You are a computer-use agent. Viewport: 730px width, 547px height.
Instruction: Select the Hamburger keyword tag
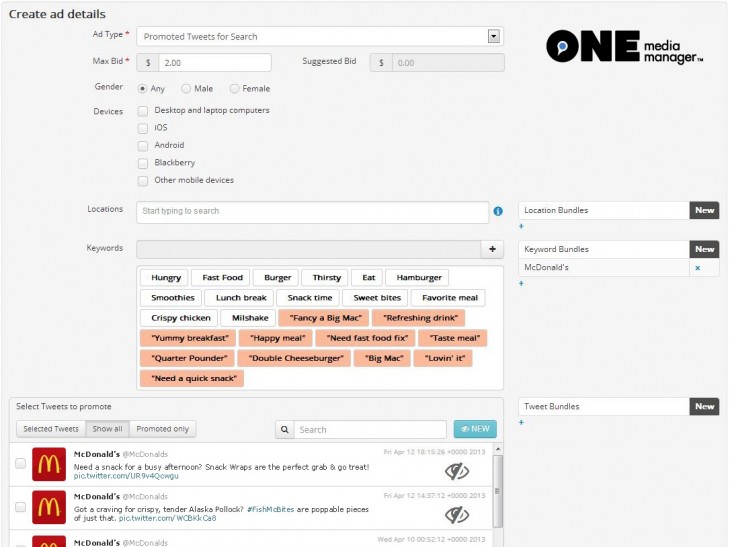point(419,278)
